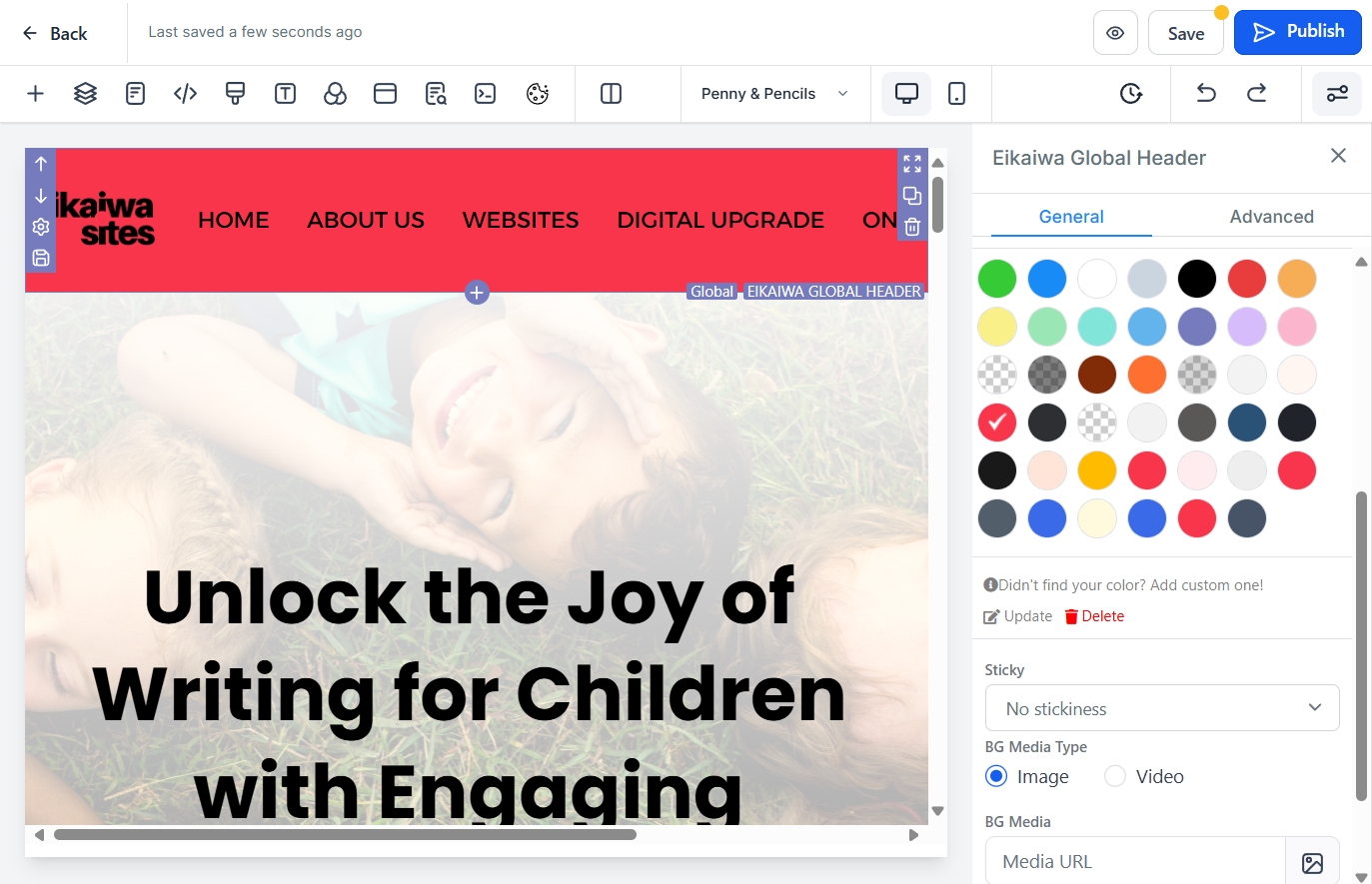The height and width of the screenshot is (884, 1372).
Task: Pick the black swatch in the top row
Action: pos(1197,279)
